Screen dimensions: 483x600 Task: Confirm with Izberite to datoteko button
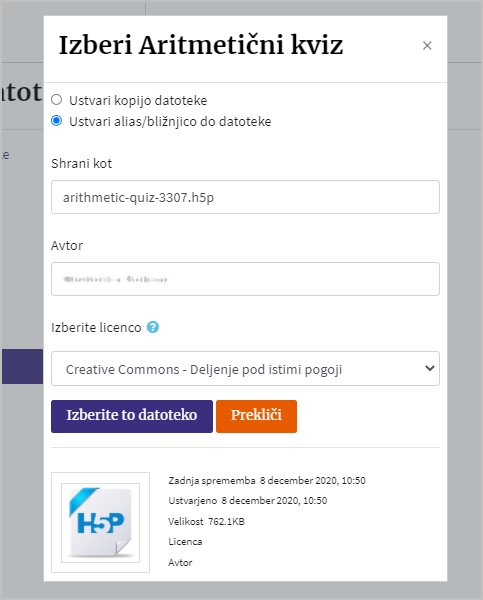(132, 416)
